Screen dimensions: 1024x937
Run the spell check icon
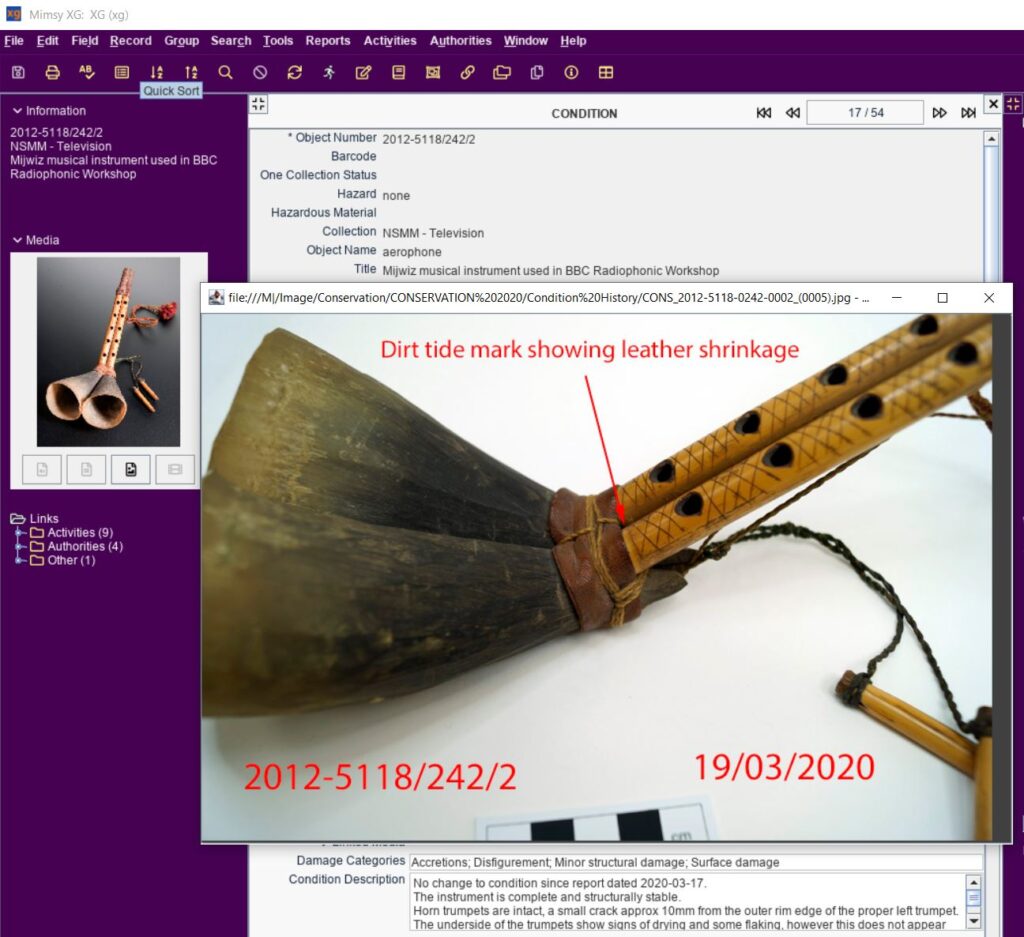(x=87, y=72)
